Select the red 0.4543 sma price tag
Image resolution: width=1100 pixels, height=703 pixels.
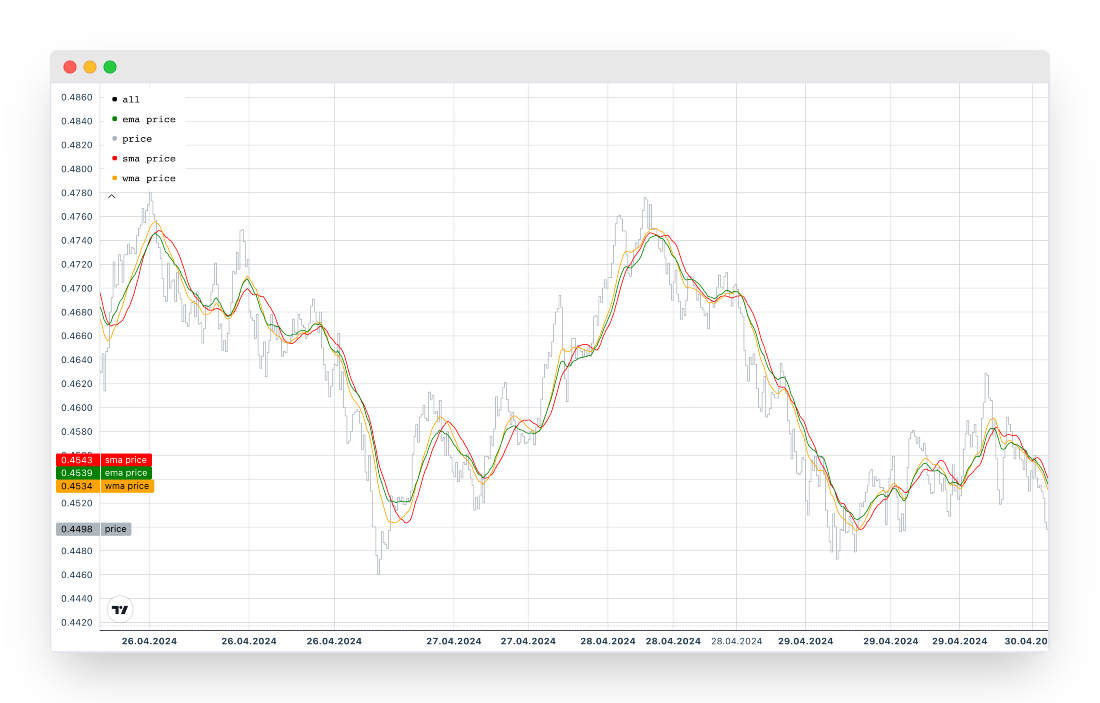click(x=77, y=460)
